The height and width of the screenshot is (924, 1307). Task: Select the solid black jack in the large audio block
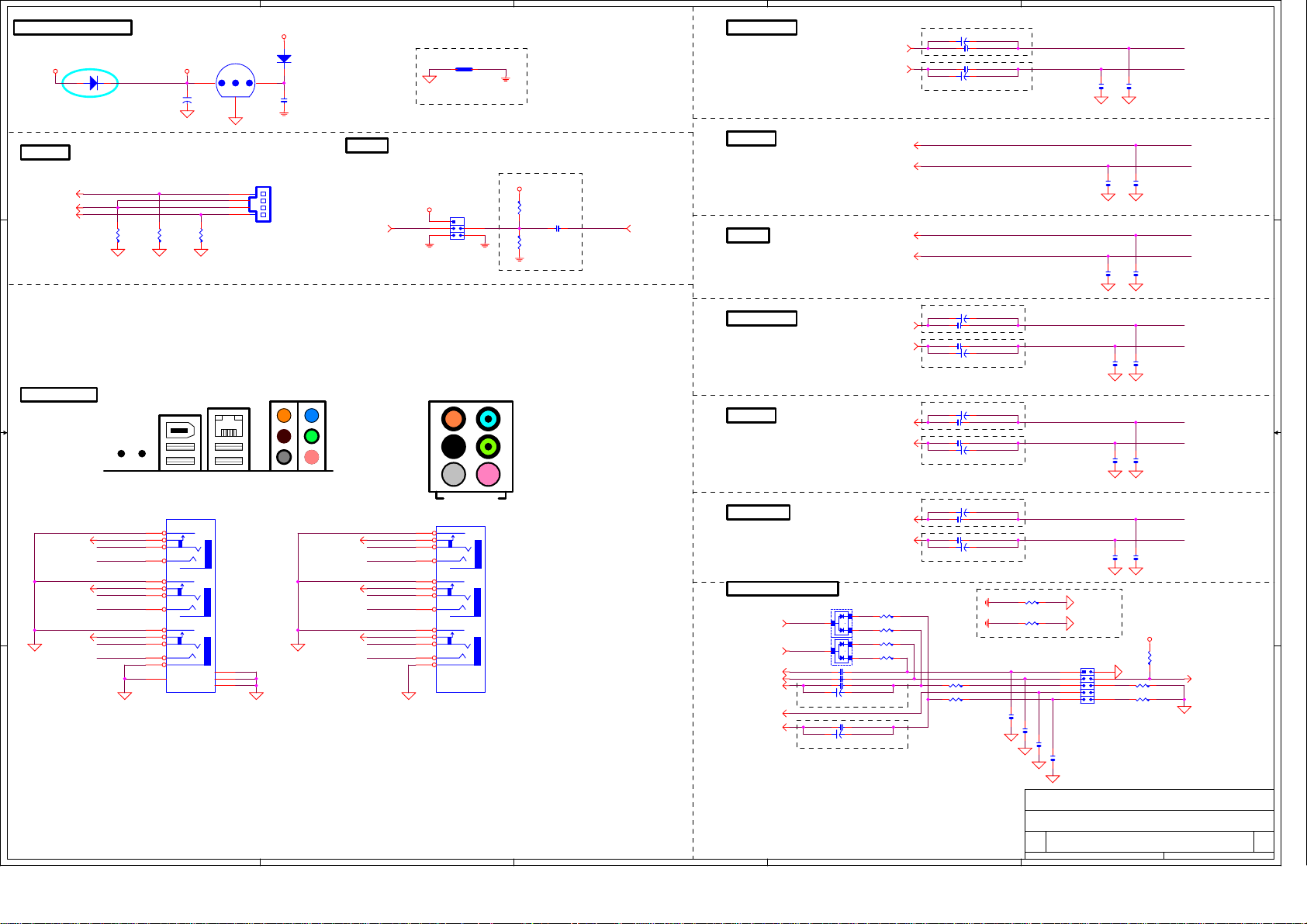point(454,447)
